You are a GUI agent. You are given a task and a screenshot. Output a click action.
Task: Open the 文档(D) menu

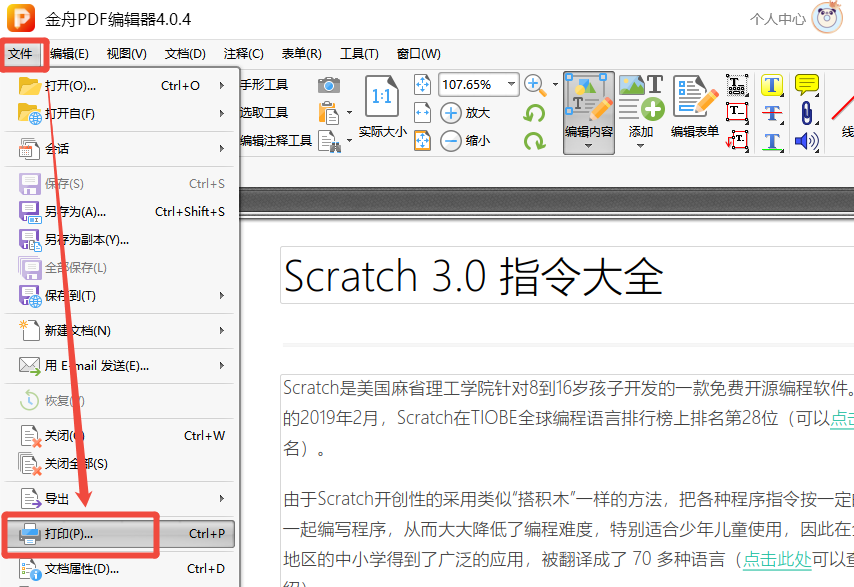point(185,54)
